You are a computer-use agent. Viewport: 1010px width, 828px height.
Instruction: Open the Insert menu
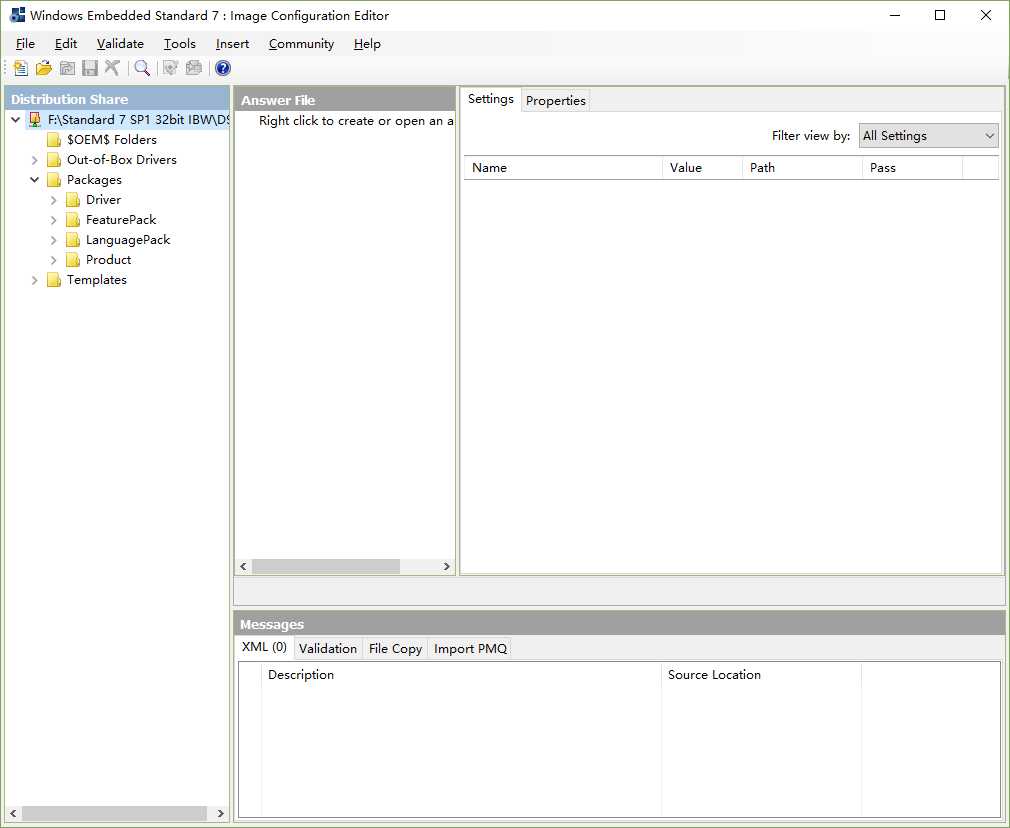coord(232,44)
